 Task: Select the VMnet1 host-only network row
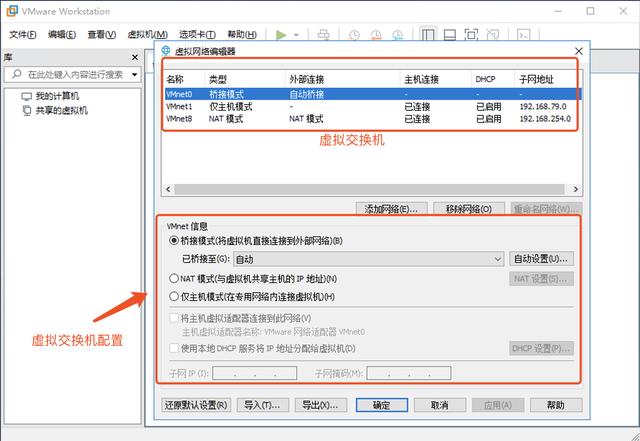click(x=372, y=107)
